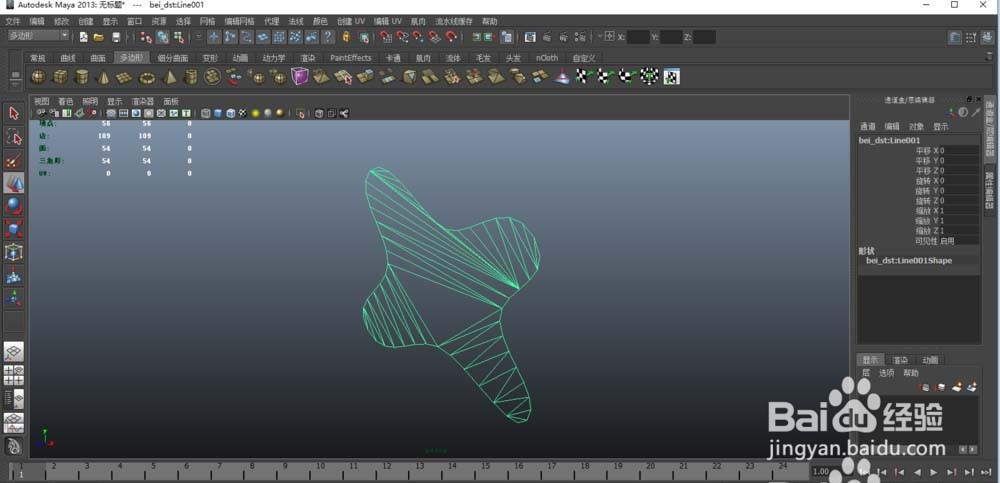Toggle wireframe shading cube in viewport

(x=205, y=114)
